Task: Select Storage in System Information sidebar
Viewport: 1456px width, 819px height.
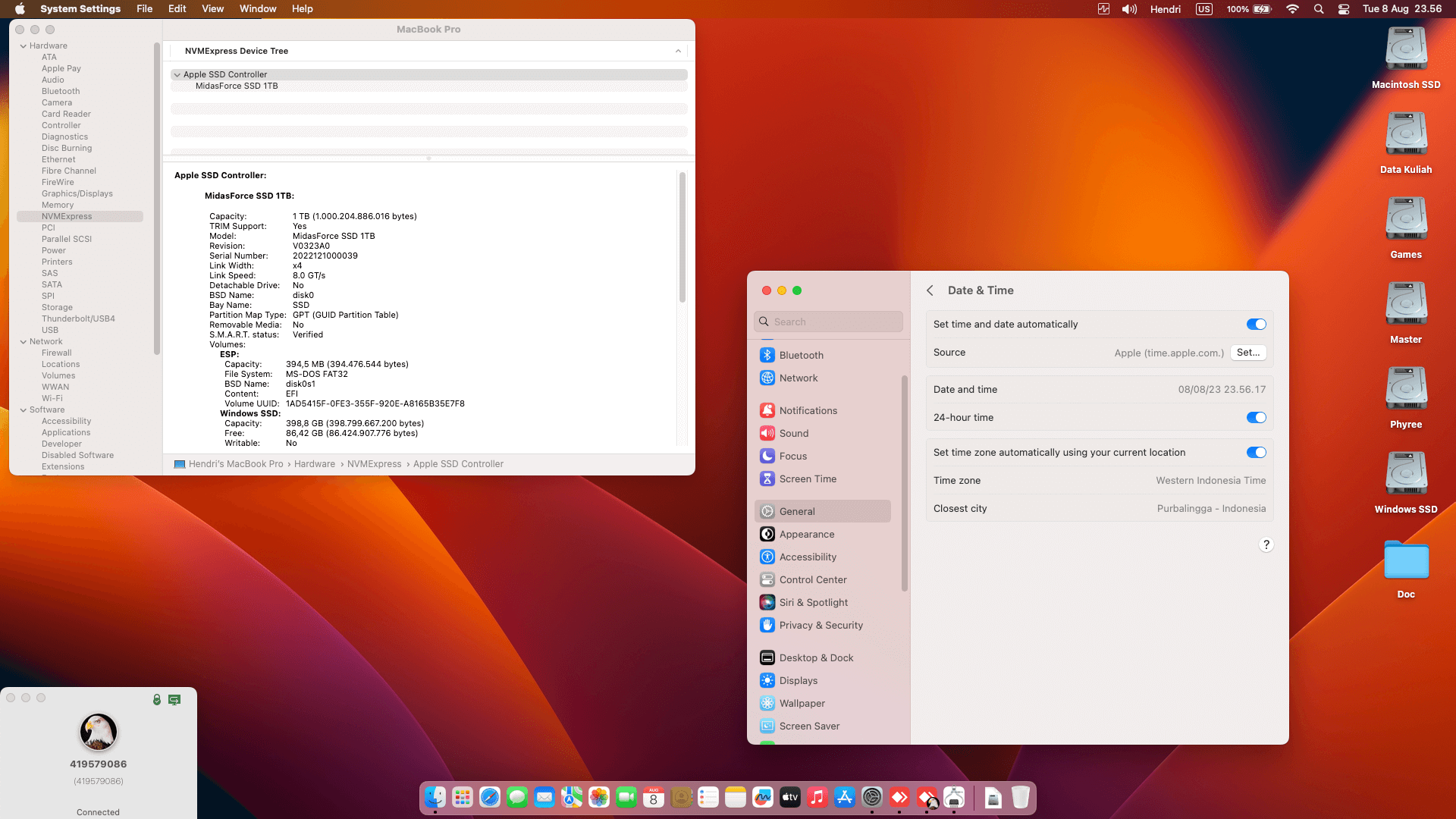Action: point(57,307)
